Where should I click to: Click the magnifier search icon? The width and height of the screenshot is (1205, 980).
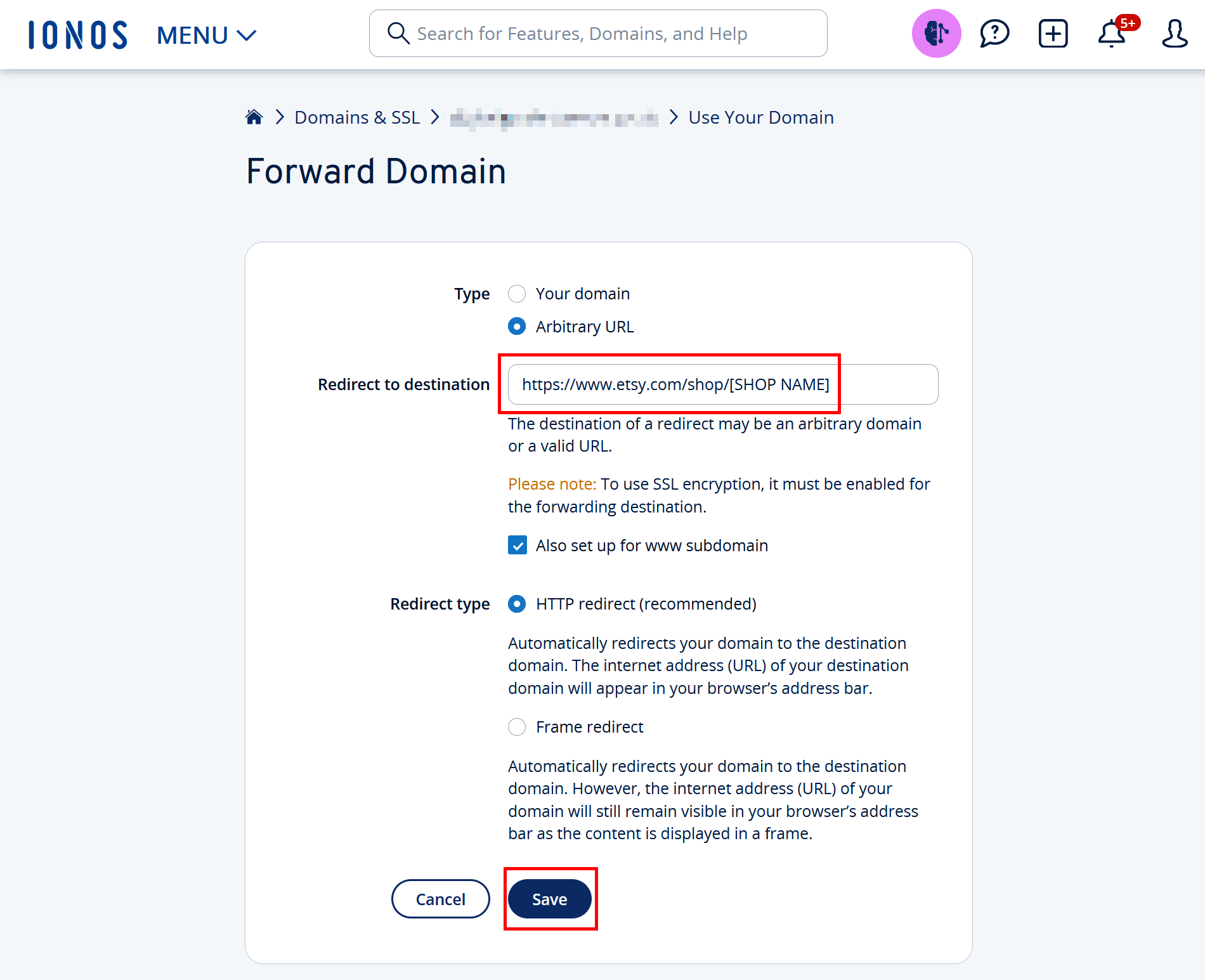[x=398, y=33]
